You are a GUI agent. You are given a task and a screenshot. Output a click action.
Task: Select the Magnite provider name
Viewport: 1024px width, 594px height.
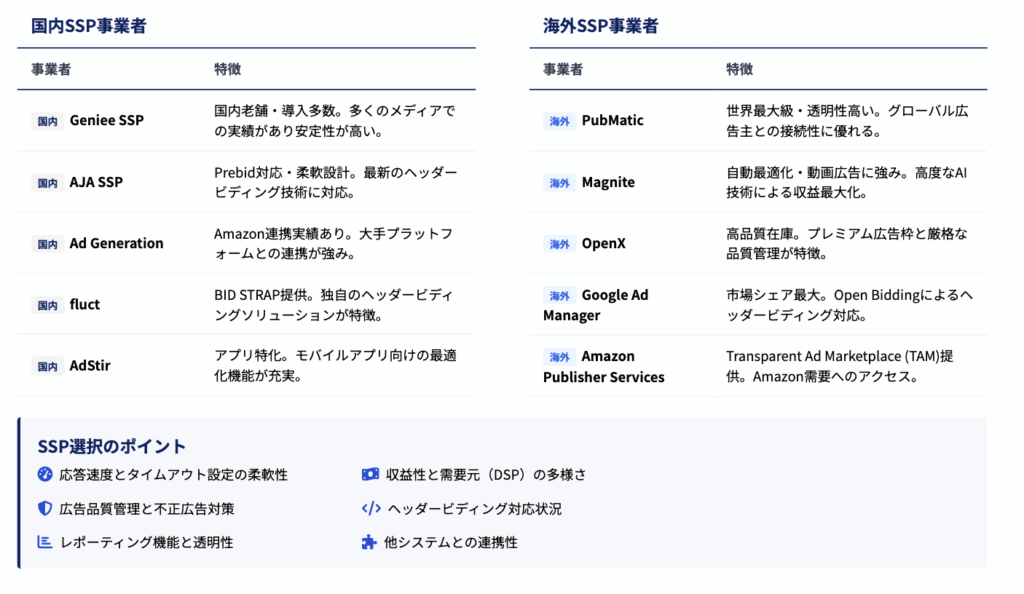[608, 182]
